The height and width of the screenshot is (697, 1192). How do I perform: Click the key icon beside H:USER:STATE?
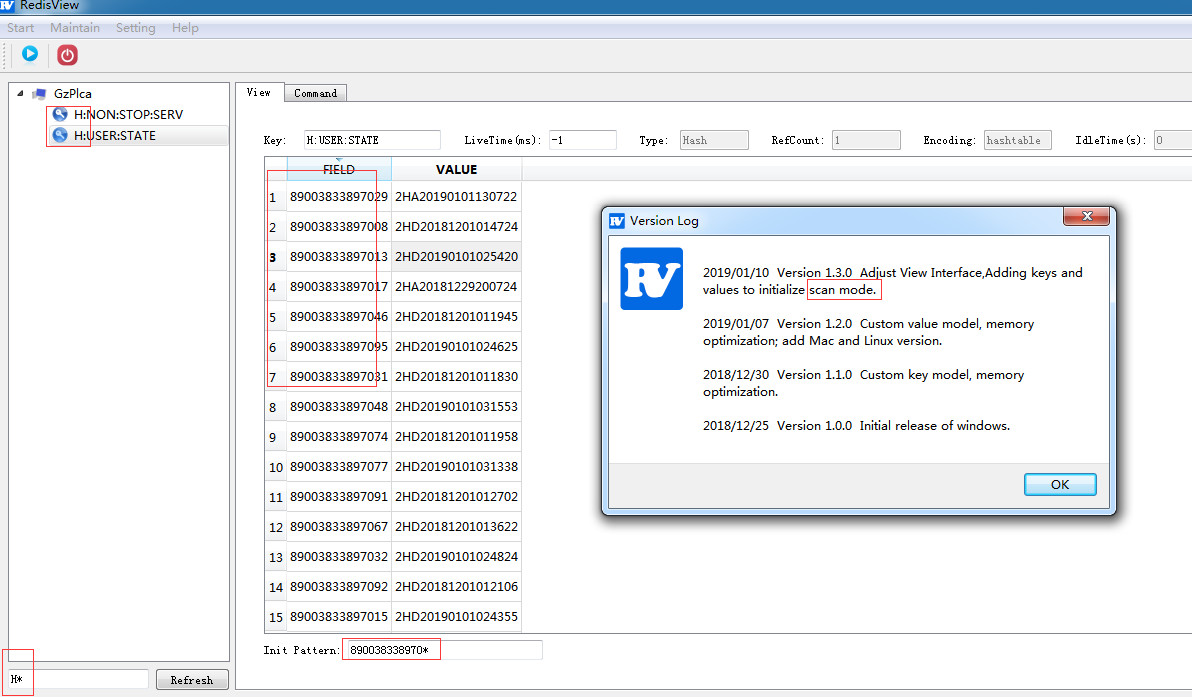[x=60, y=135]
